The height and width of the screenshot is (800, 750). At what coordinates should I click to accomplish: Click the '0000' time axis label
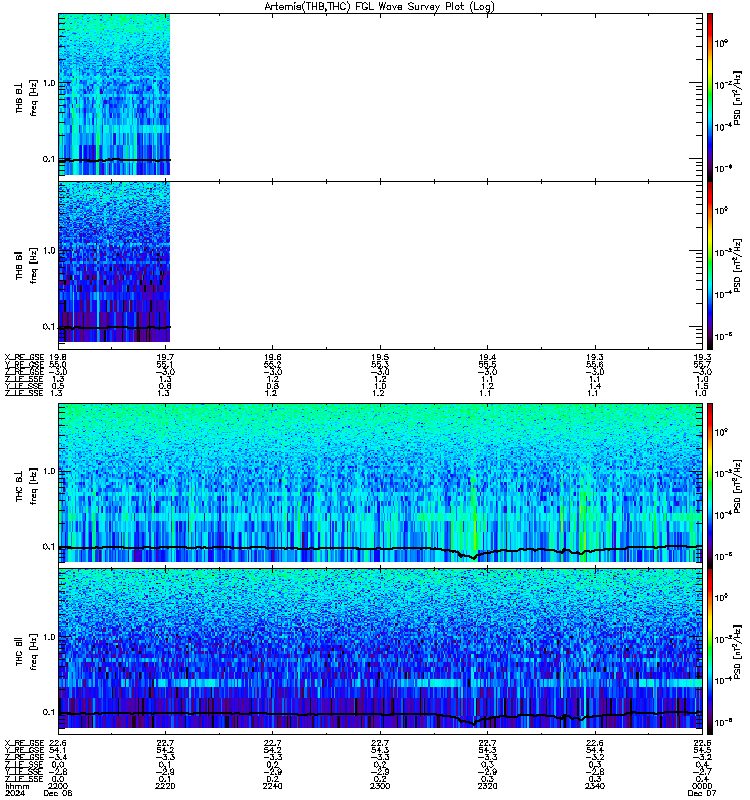702,786
